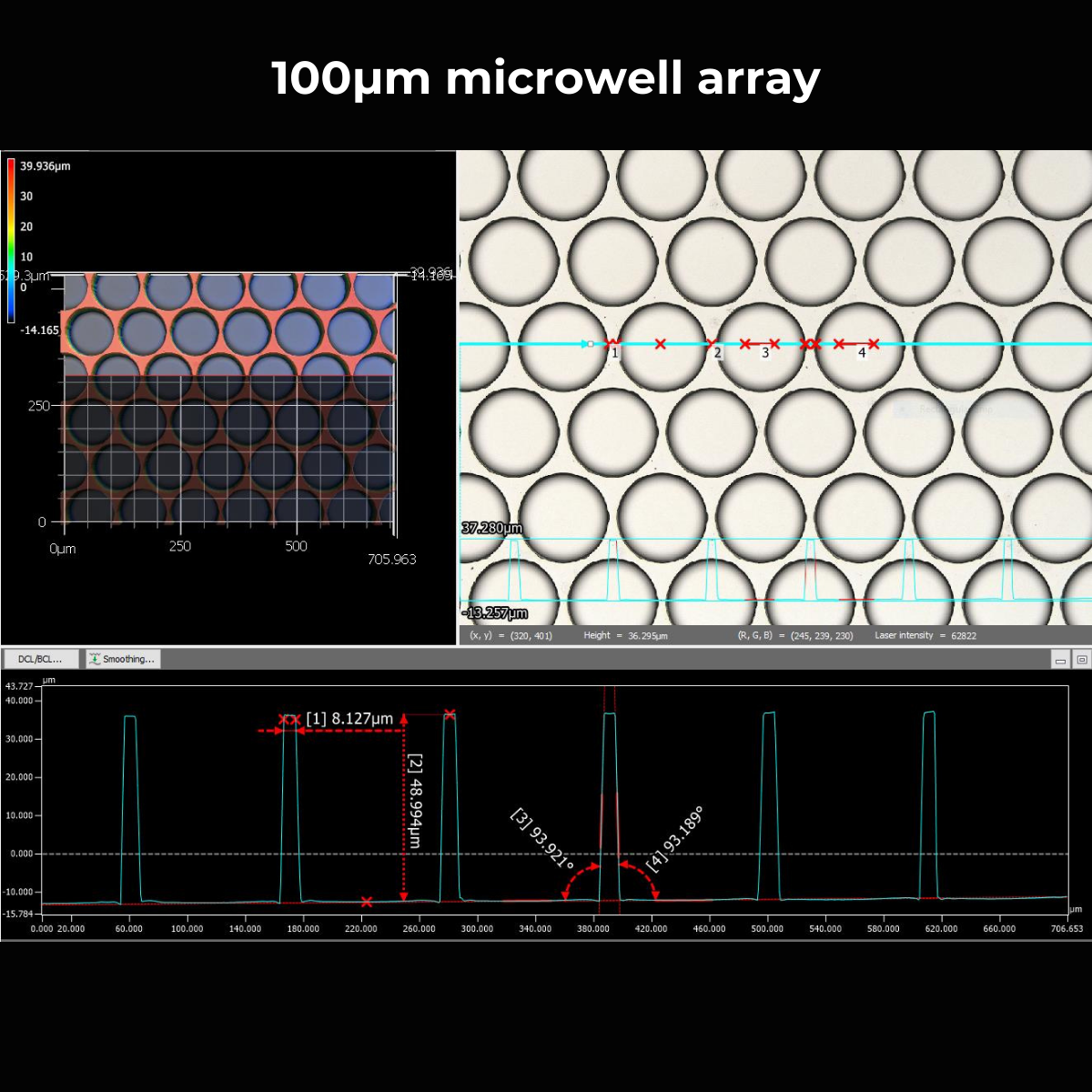Viewport: 1092px width, 1092px height.
Task: Click the 3D height map view
Action: point(227,400)
